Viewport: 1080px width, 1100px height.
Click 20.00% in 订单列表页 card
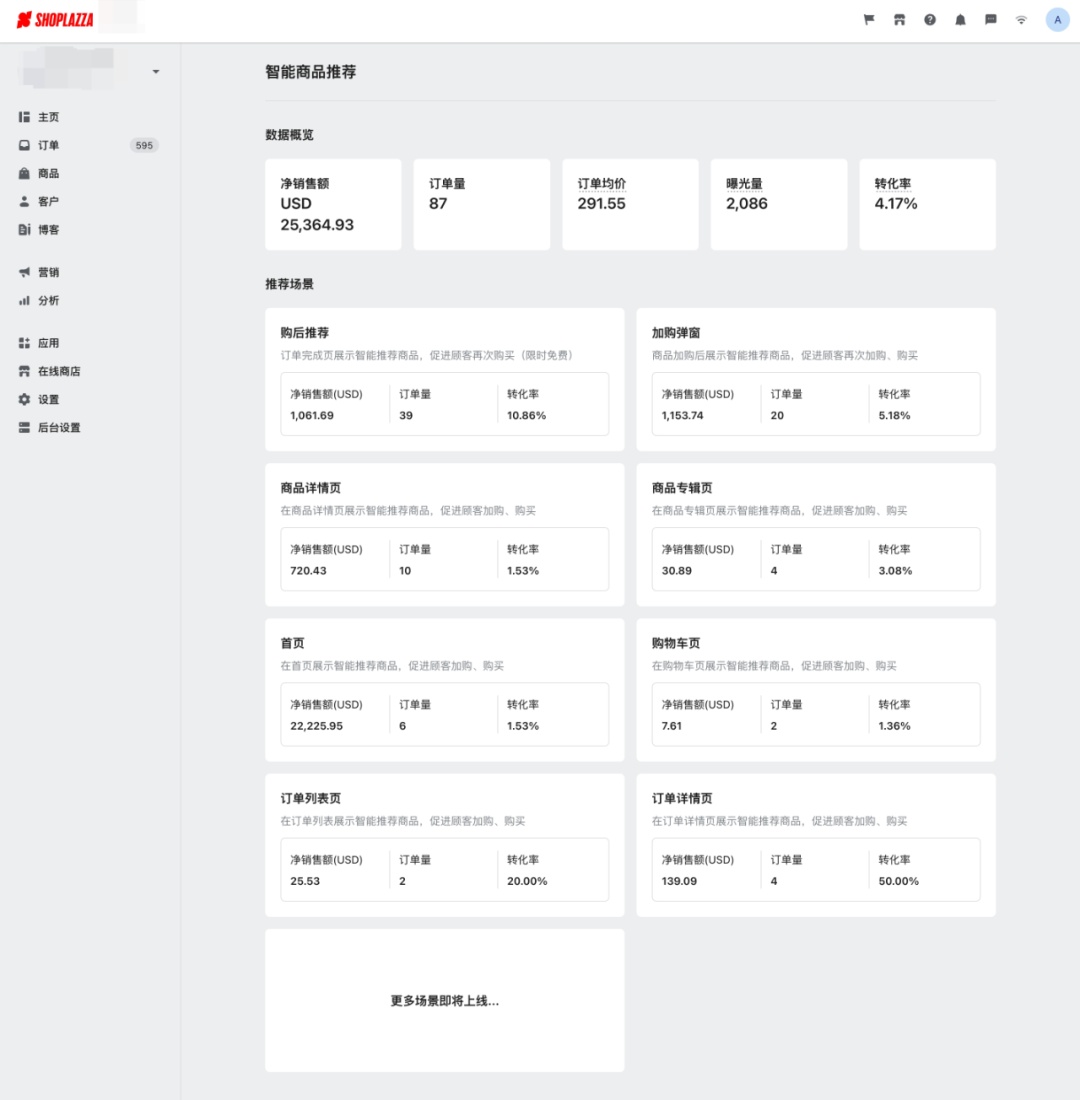click(x=527, y=881)
